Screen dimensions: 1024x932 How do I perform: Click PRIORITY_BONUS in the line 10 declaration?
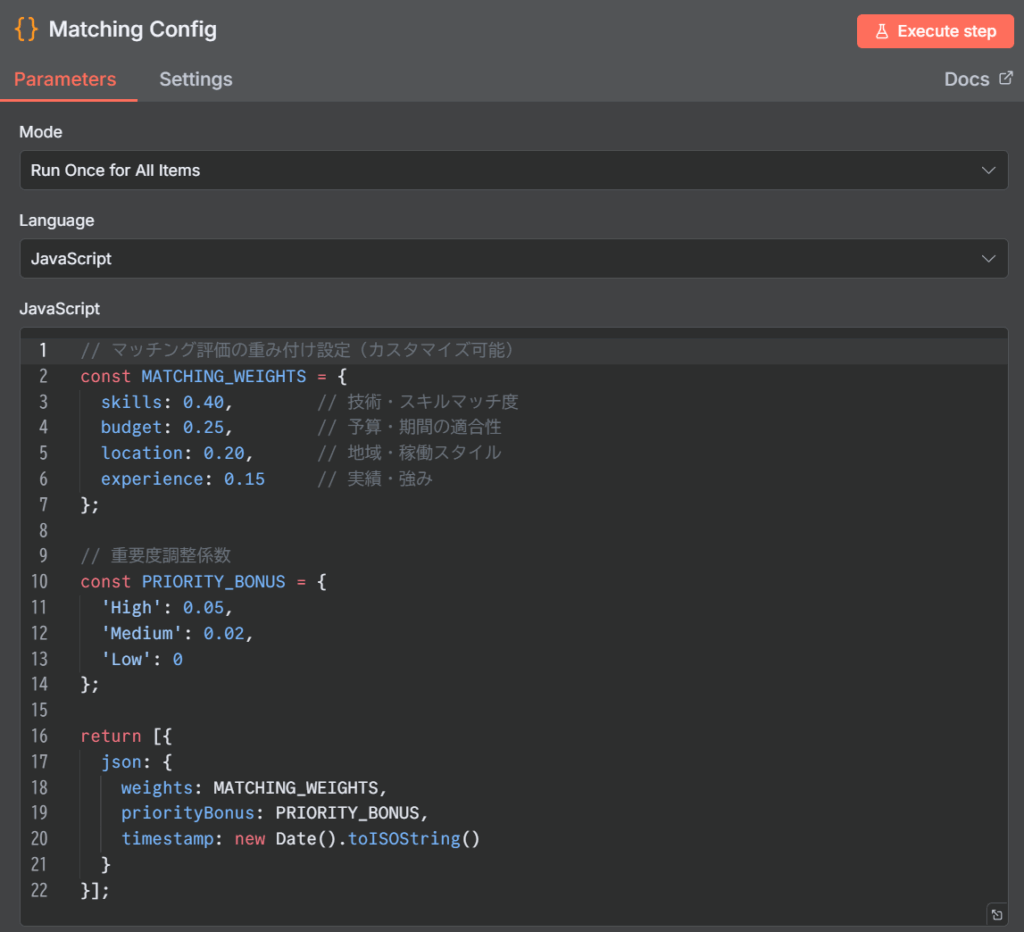[x=213, y=581]
